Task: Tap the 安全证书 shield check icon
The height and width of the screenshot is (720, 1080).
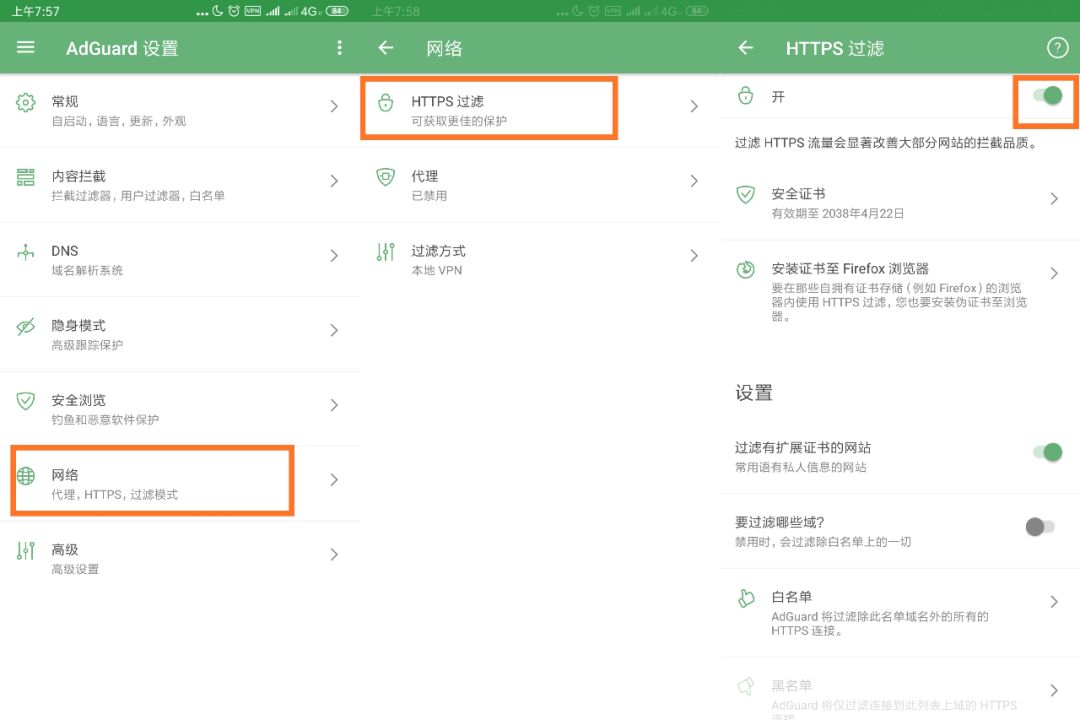Action: [x=745, y=194]
